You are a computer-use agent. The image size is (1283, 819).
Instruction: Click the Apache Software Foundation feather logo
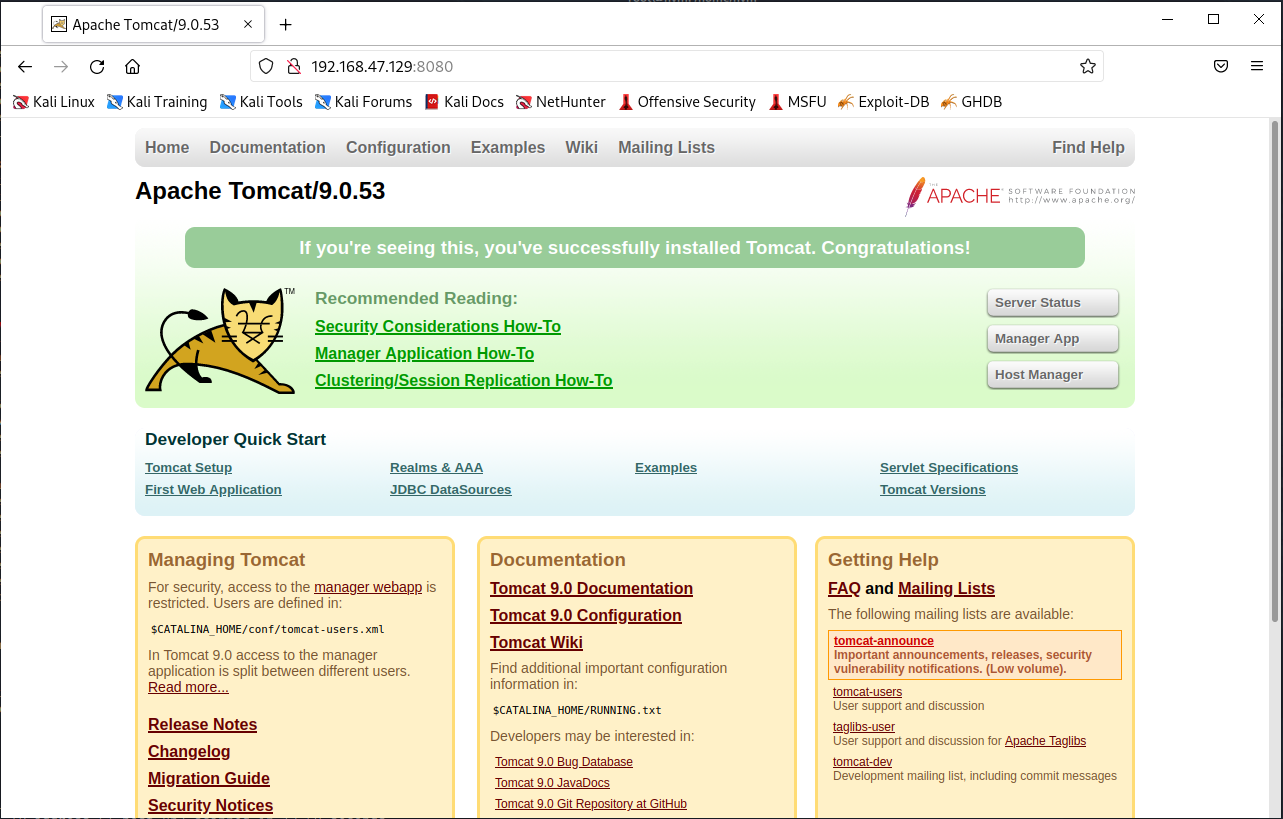1019,196
